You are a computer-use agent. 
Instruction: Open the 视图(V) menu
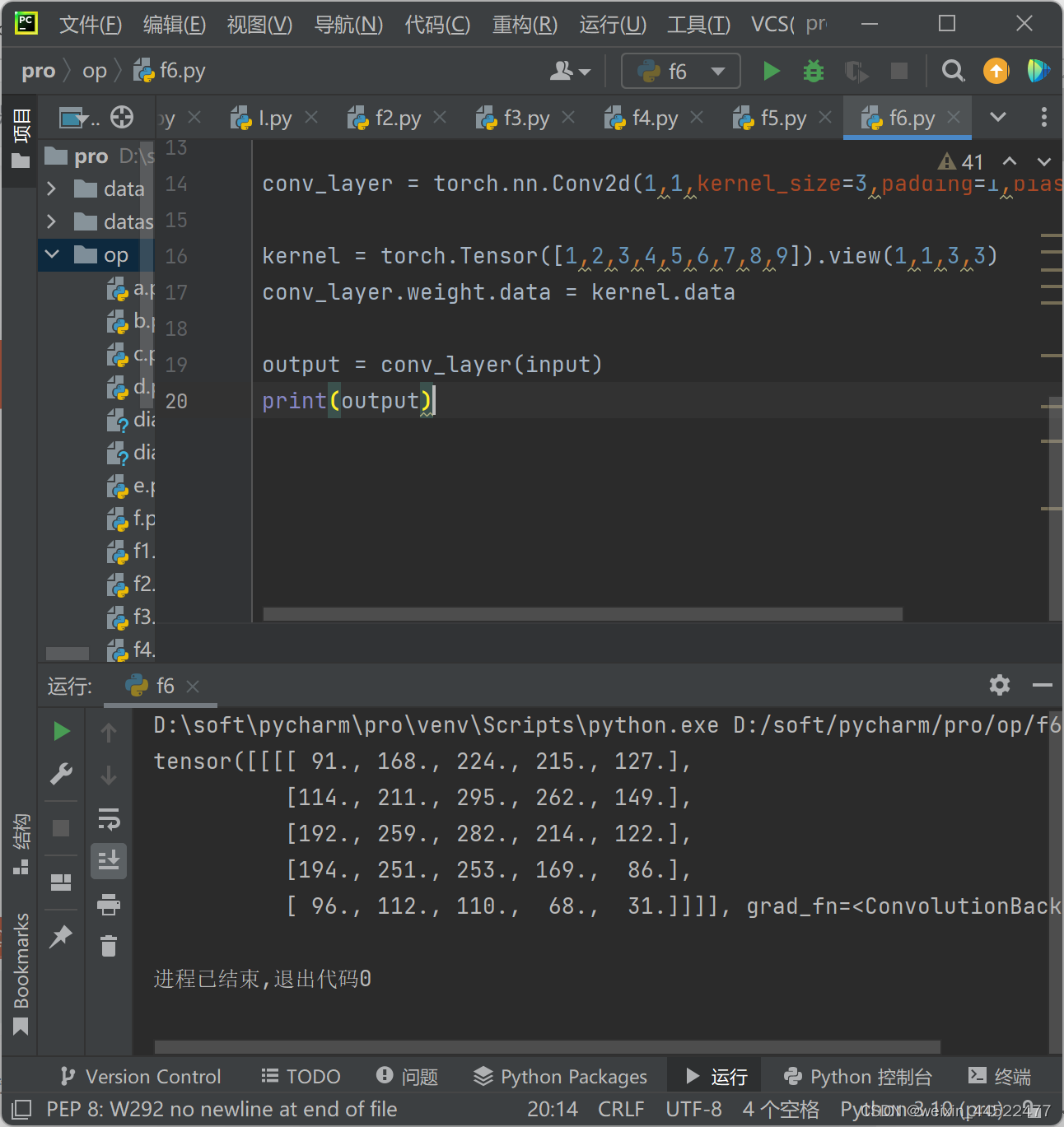(x=259, y=25)
